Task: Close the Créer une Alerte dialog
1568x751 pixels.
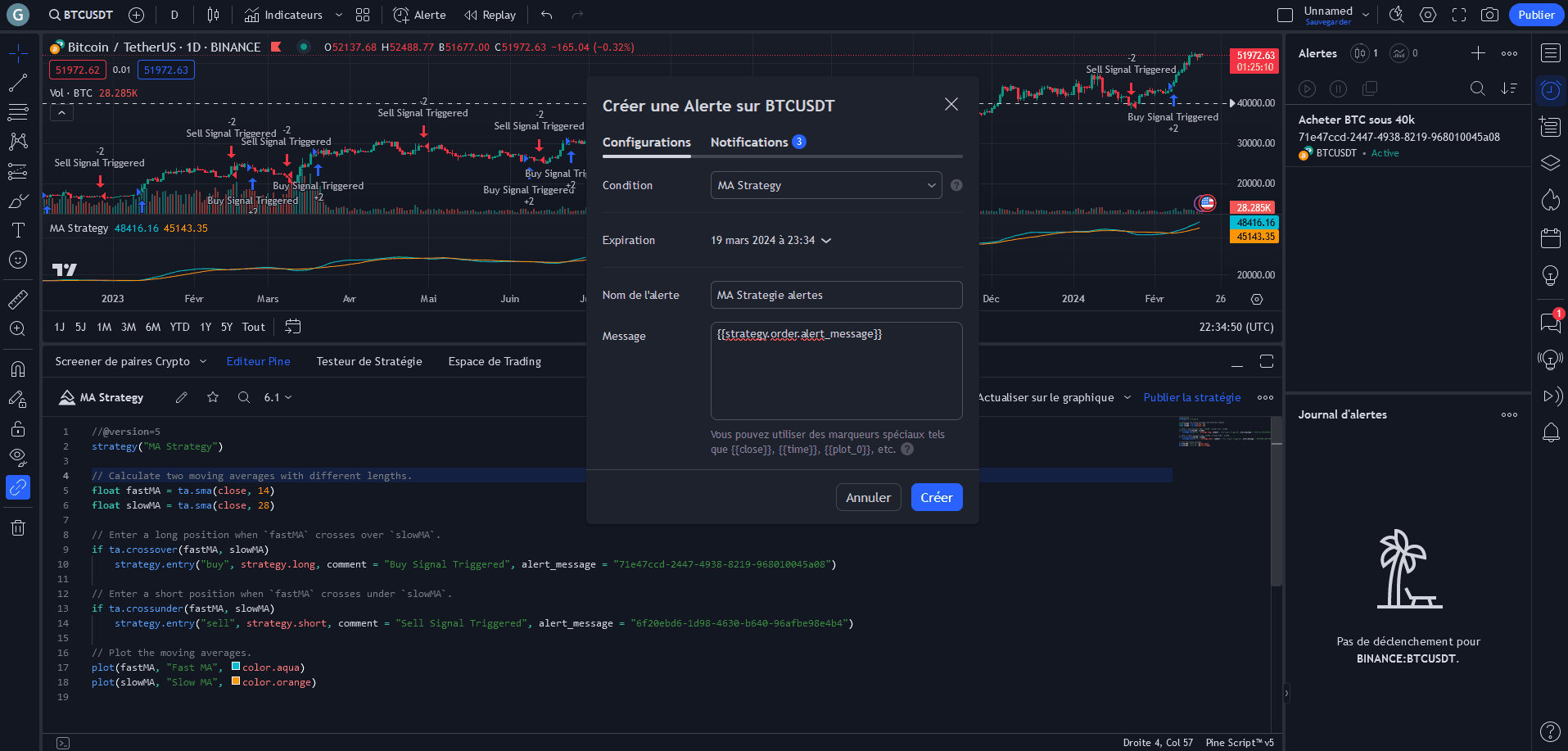Action: click(951, 104)
